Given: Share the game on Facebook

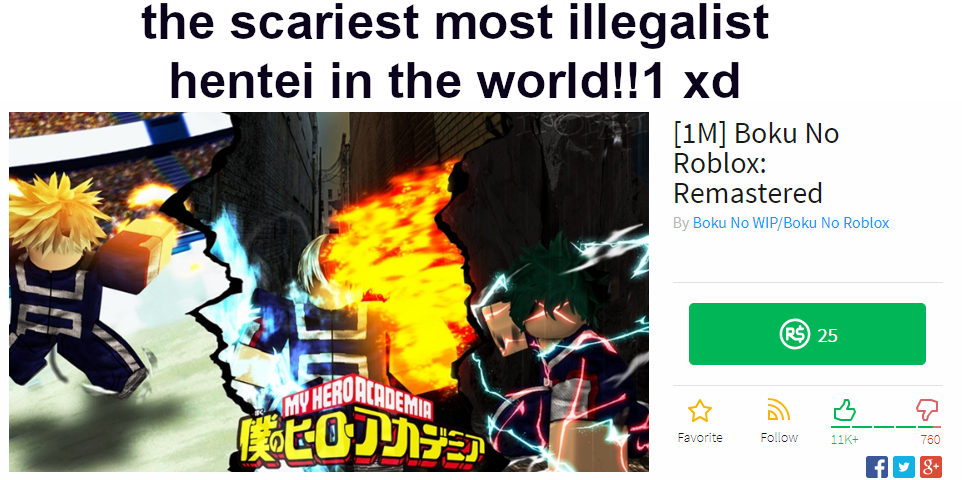Looking at the screenshot, I should 877,467.
